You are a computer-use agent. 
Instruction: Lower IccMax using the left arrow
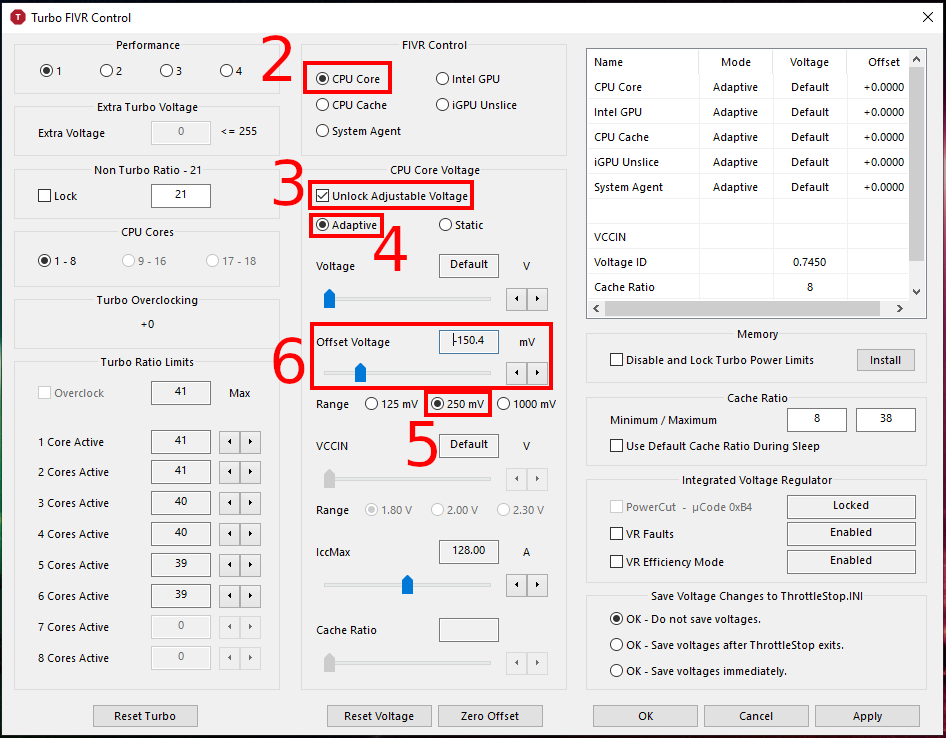(516, 585)
